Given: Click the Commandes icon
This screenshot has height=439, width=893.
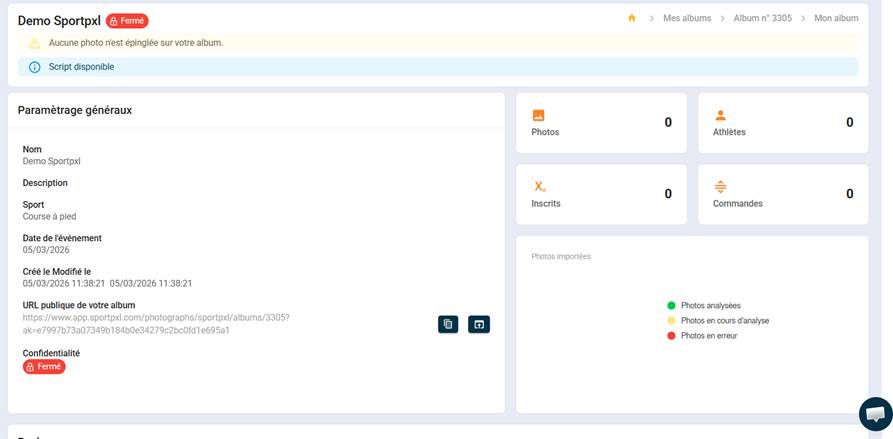Looking at the screenshot, I should (x=720, y=187).
